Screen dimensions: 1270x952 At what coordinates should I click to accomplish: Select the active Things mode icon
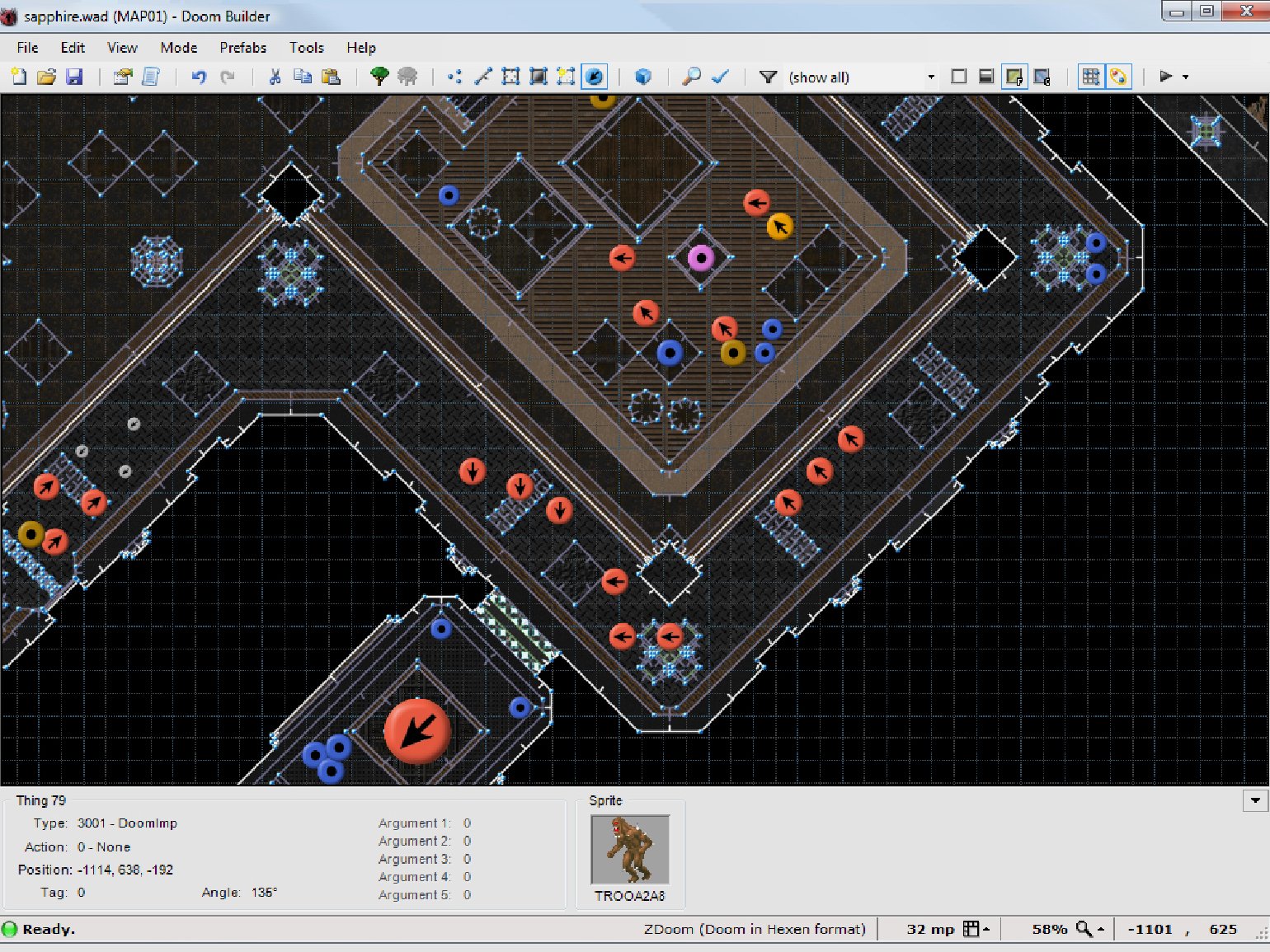click(594, 77)
